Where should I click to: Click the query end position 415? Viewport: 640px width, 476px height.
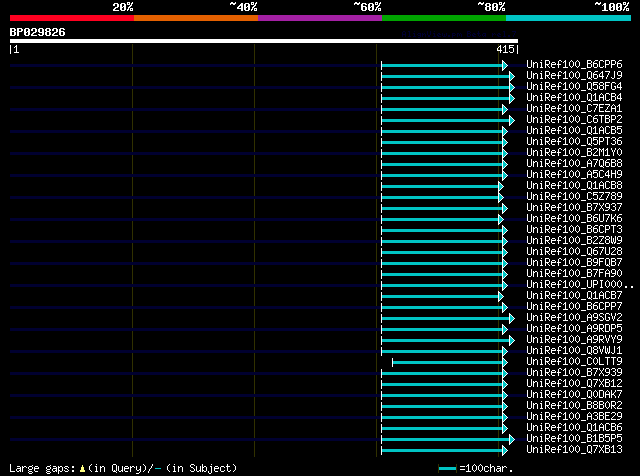tap(505, 49)
